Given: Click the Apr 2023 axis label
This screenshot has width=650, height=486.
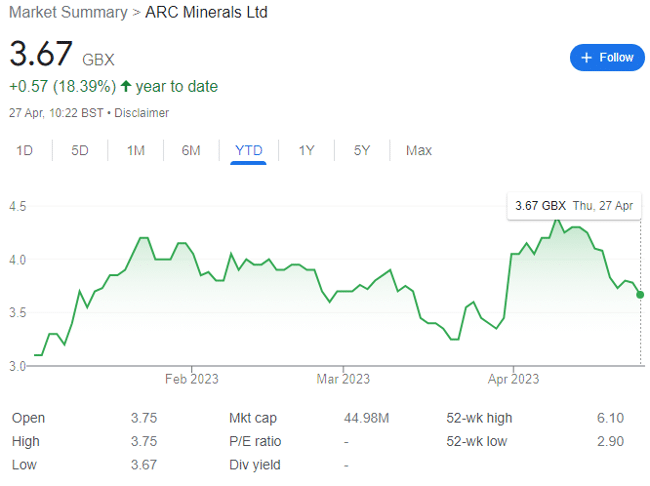Looking at the screenshot, I should [514, 379].
